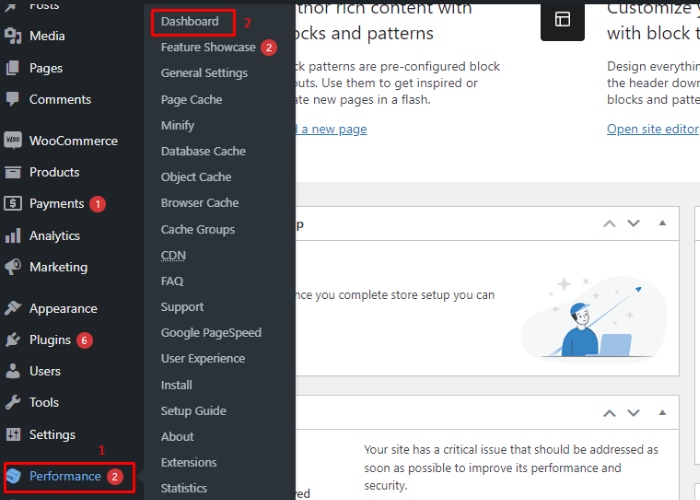Move site health widget down
This screenshot has width=700, height=500.
pyautogui.click(x=633, y=413)
